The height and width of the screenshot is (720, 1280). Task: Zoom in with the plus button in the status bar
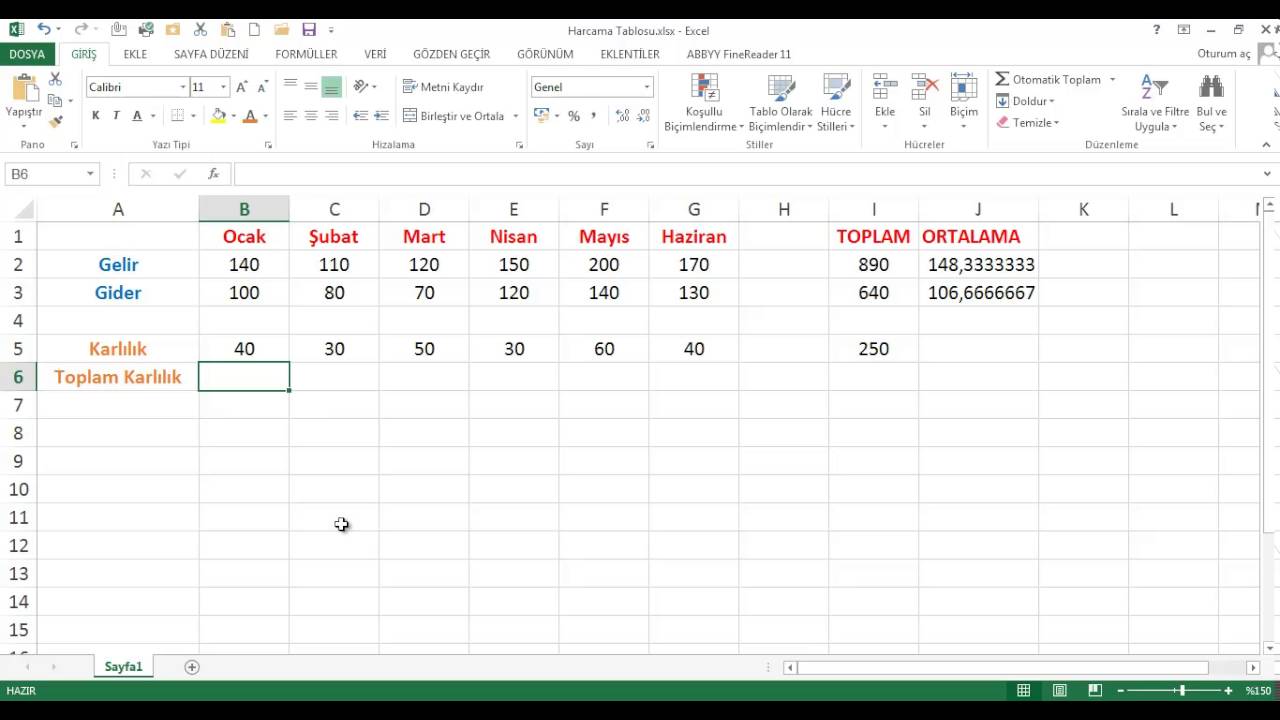tap(1228, 691)
